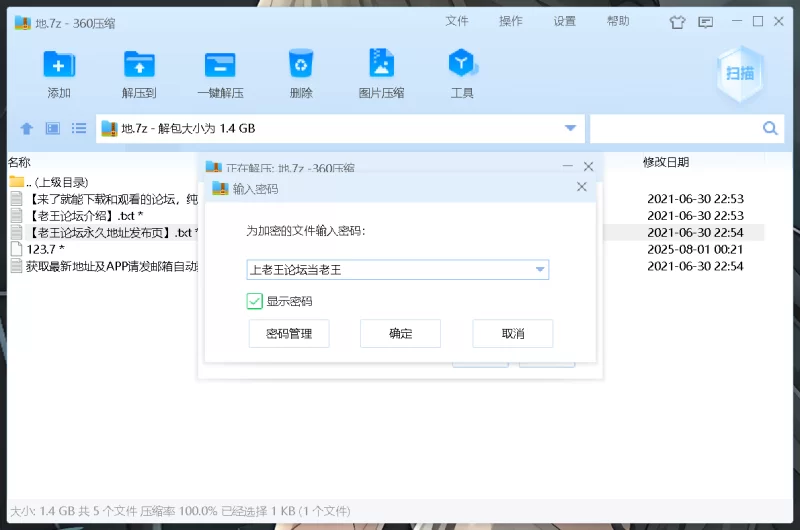This screenshot has height=530, width=800.
Task: Switch to thumbnail view icon
Action: pos(53,129)
